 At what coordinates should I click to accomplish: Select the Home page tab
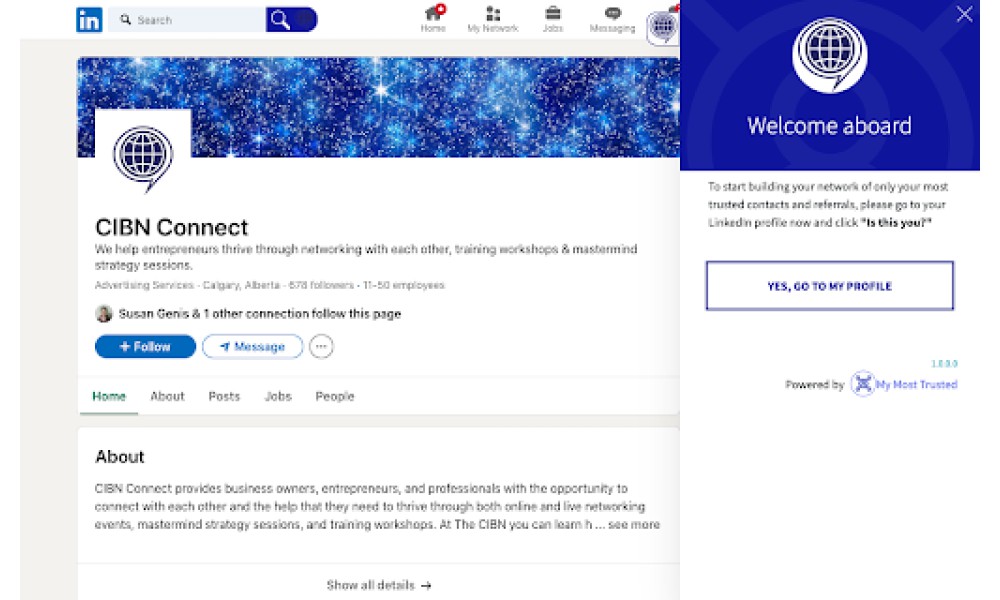click(x=109, y=396)
